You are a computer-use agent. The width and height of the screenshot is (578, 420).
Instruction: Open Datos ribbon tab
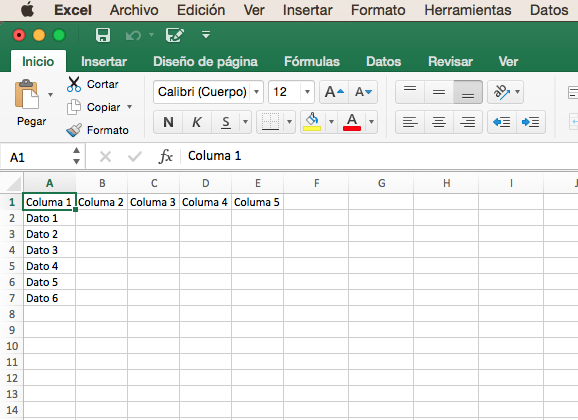point(383,61)
